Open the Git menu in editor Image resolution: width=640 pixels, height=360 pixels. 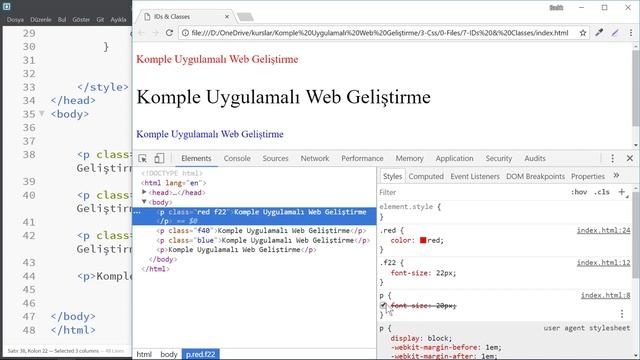coord(100,19)
